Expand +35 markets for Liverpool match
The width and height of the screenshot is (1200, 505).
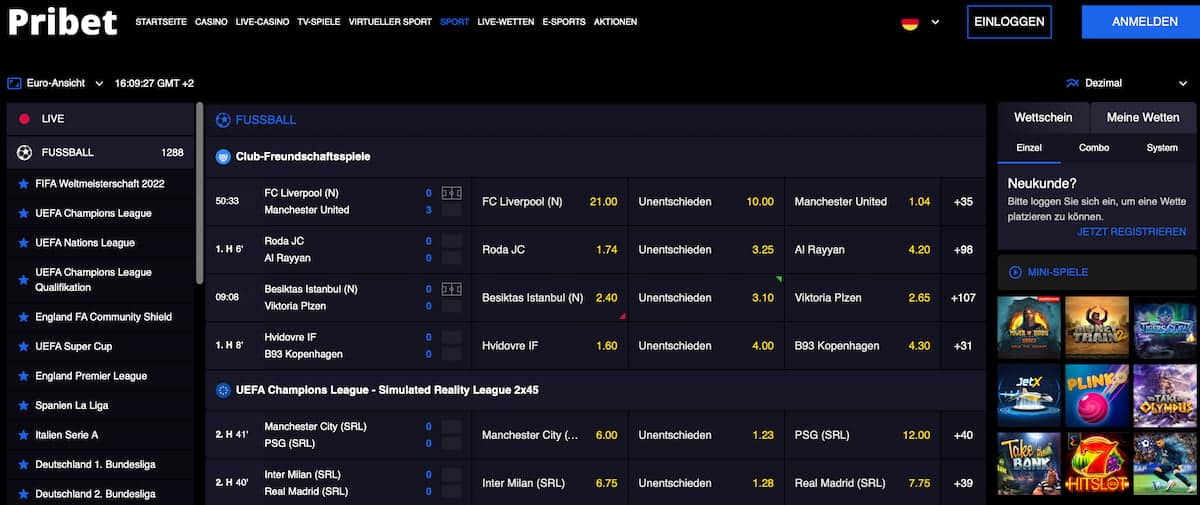tap(964, 202)
